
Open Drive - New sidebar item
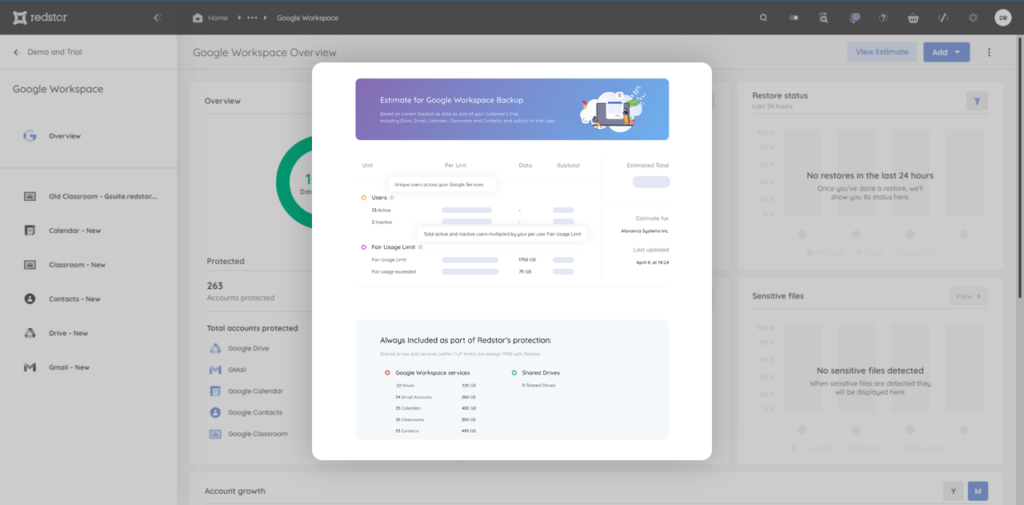tap(68, 333)
